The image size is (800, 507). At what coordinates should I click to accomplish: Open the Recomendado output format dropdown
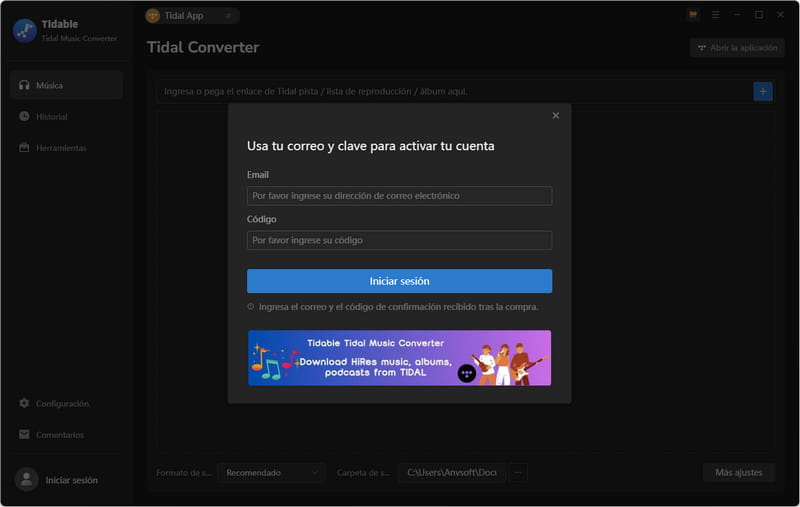[x=271, y=473]
